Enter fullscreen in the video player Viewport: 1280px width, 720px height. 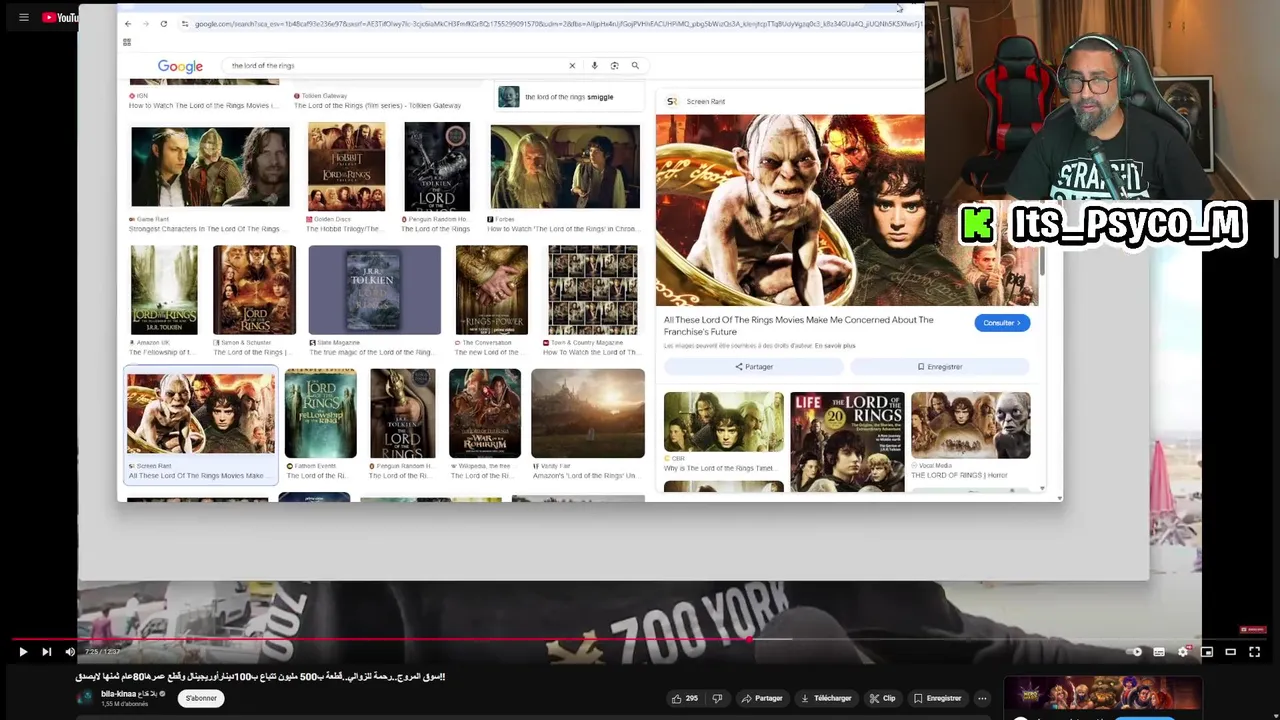click(1255, 652)
